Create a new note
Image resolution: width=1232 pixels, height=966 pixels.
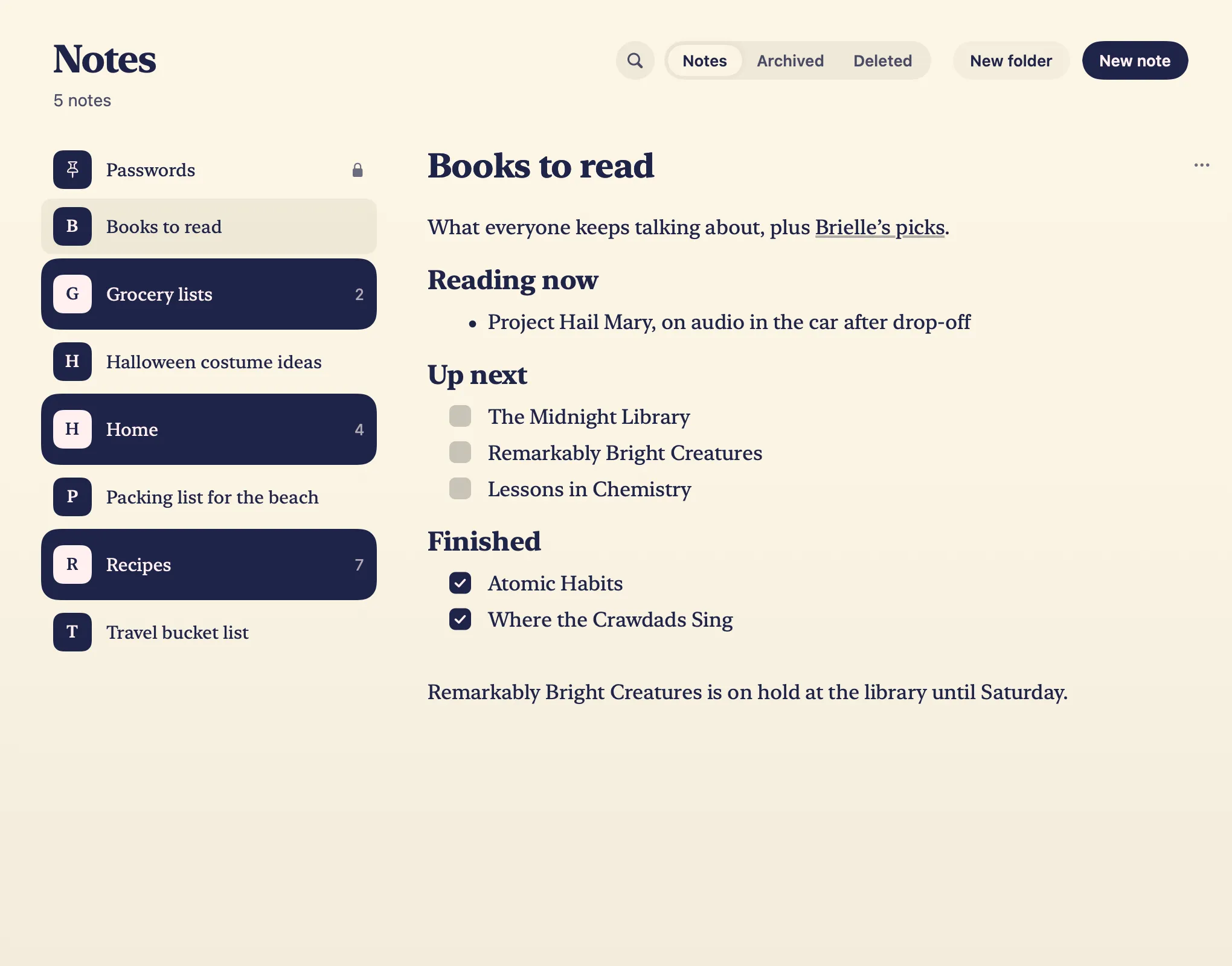(x=1135, y=60)
